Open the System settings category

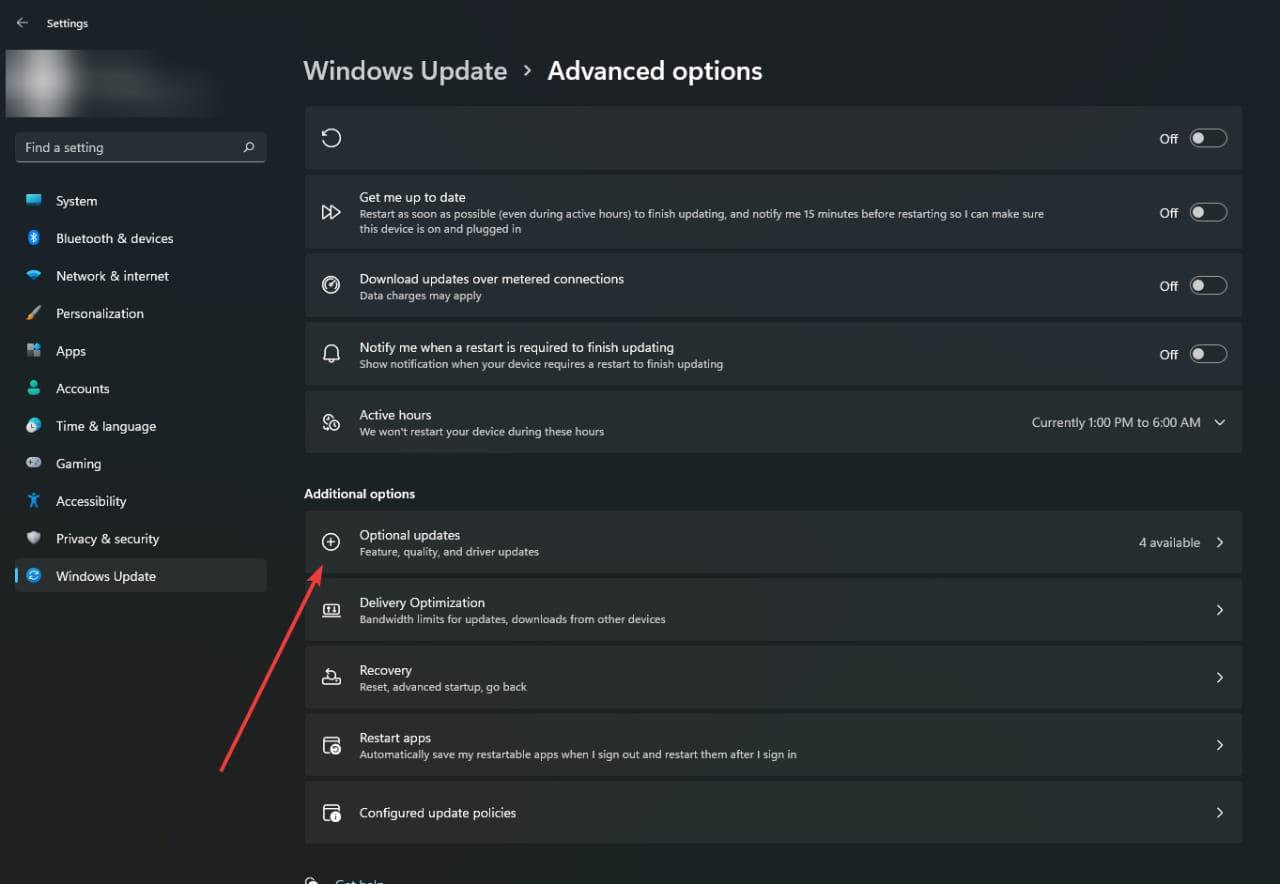(x=140, y=200)
